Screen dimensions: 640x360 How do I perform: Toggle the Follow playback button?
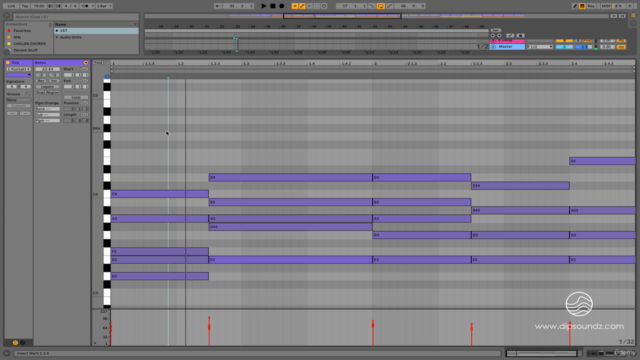pyautogui.click(x=218, y=6)
